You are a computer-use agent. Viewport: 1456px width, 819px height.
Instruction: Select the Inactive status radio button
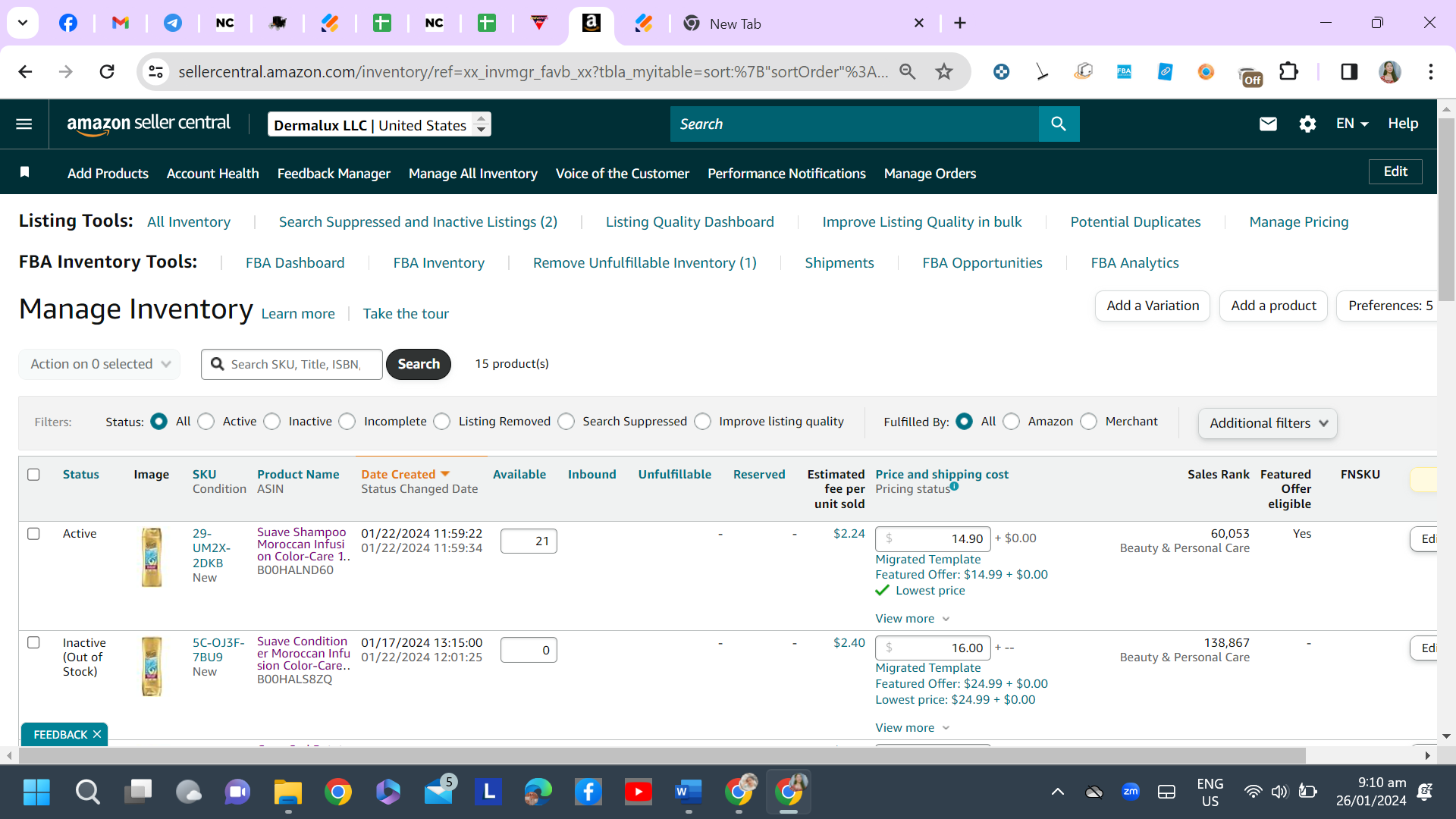(272, 421)
